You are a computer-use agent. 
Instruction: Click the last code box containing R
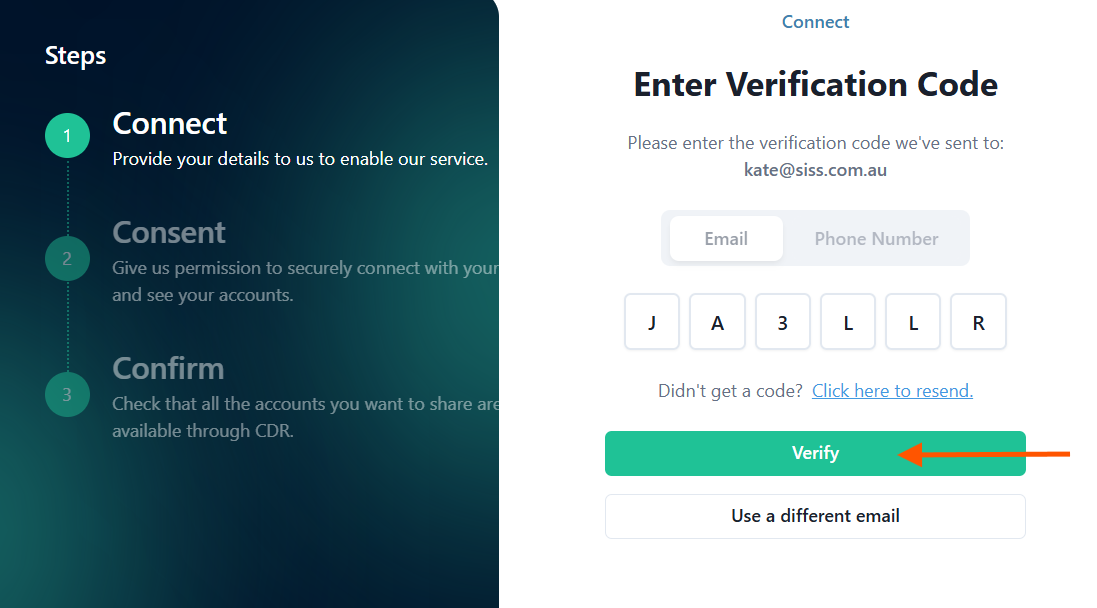(978, 322)
